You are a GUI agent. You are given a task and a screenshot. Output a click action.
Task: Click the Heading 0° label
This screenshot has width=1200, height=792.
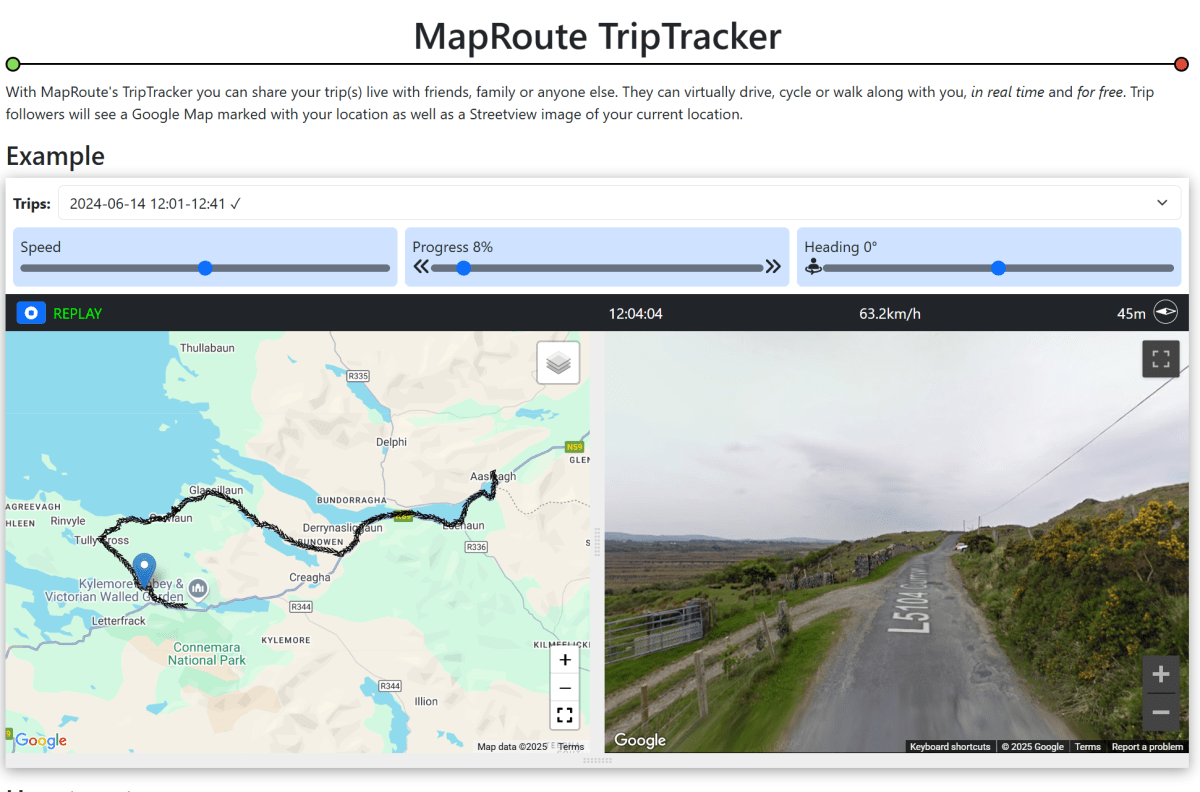[x=840, y=247]
